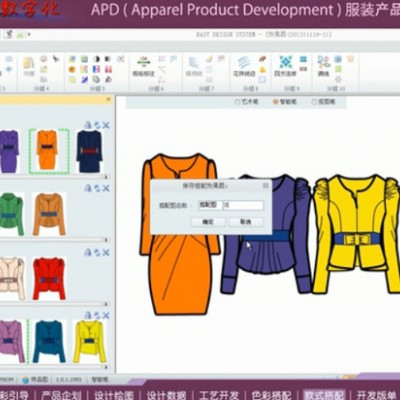Select the tan orange jacket thumbnail

[49, 214]
